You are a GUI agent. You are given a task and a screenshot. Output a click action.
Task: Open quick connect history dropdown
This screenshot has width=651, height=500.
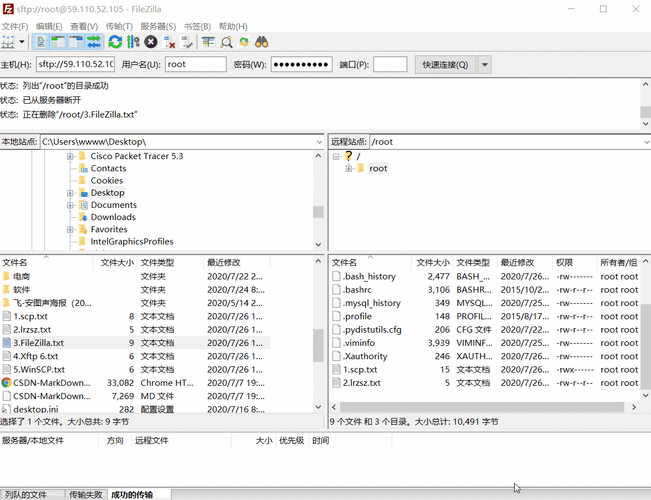pyautogui.click(x=484, y=65)
